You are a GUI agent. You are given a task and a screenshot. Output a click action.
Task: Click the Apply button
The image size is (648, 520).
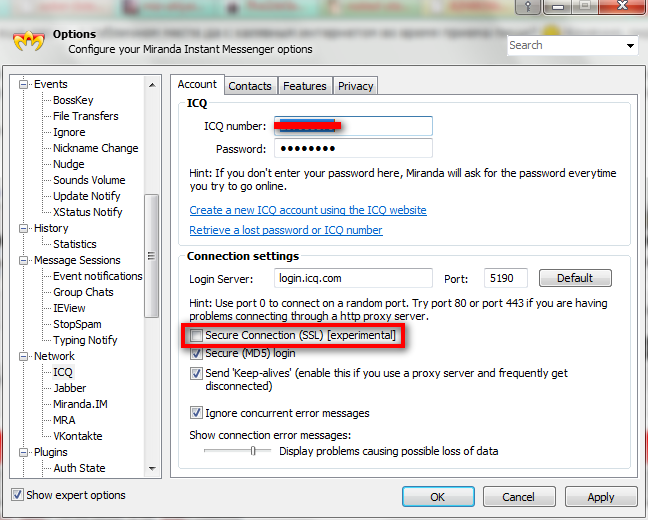point(601,496)
